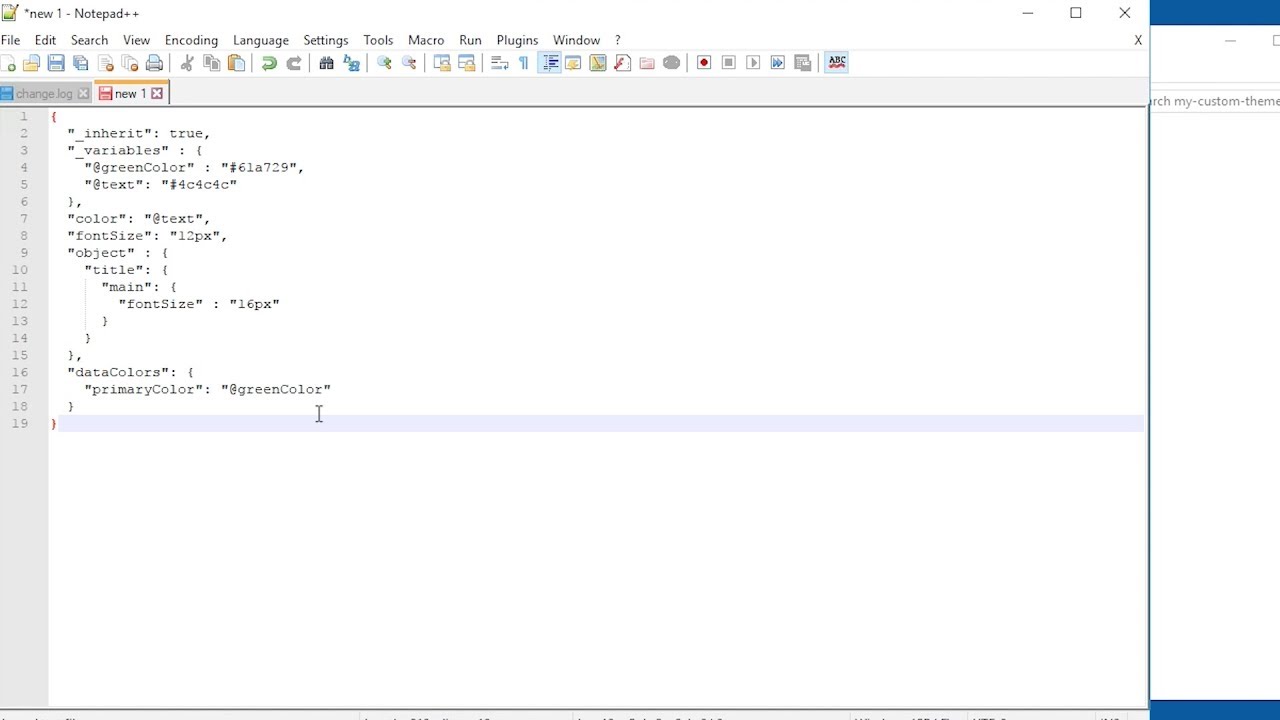
Task: Close the change.log tab
Action: (x=83, y=94)
